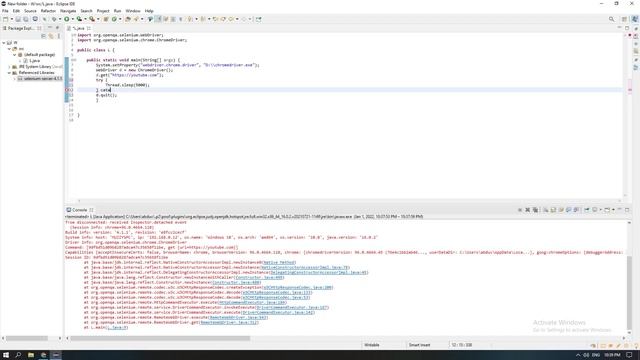640x360 pixels.
Task: Collapse all in Package Explorer
Action: coord(43,36)
